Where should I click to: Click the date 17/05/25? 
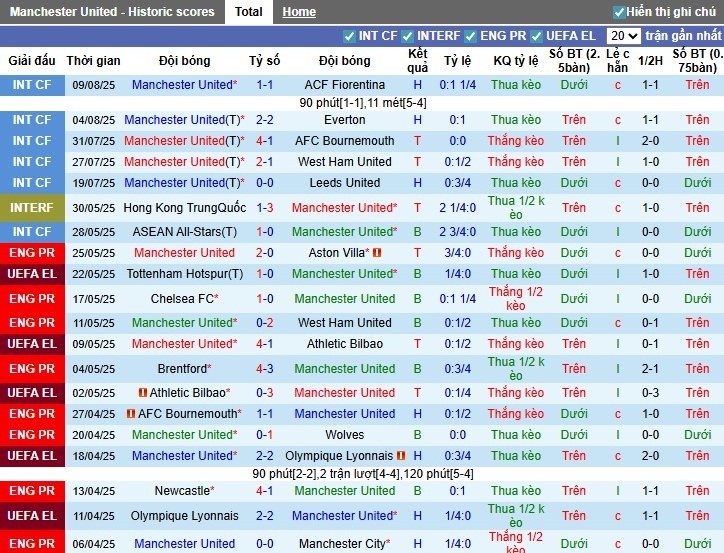pos(94,299)
